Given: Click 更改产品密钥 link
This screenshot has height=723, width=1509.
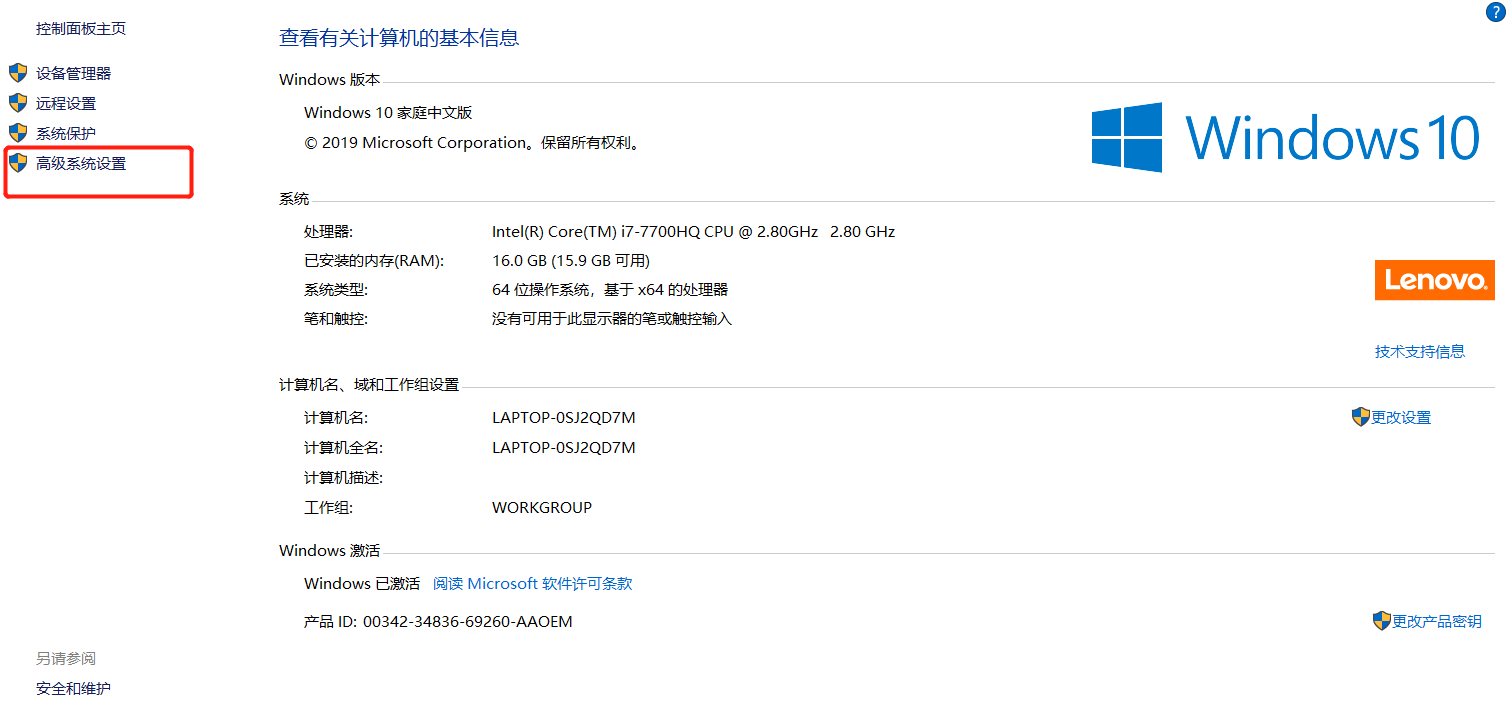Looking at the screenshot, I should point(1437,621).
